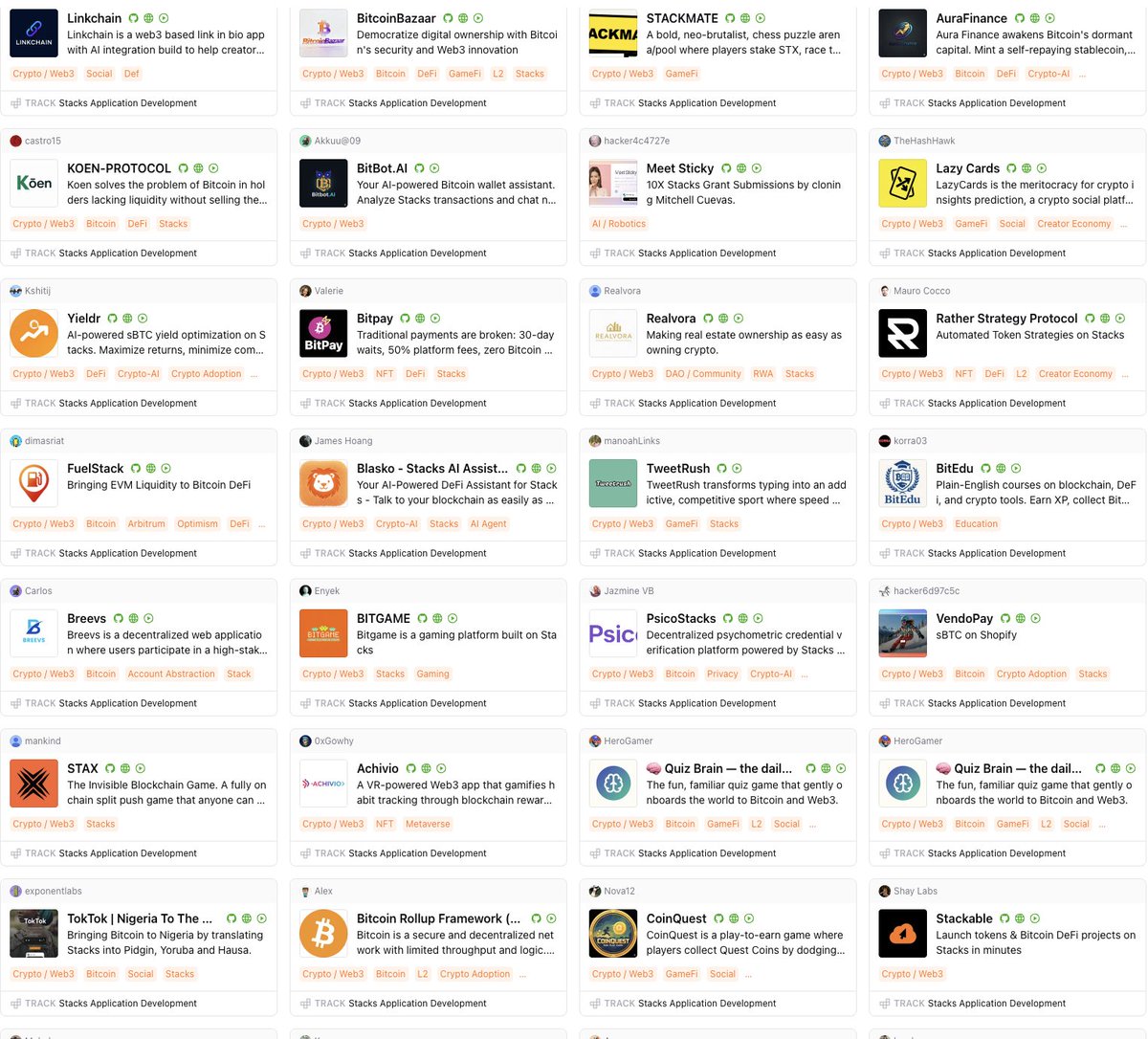Open the Lazy Cards yellow logo thumbnail
Image resolution: width=1148 pixels, height=1039 pixels.
902,184
